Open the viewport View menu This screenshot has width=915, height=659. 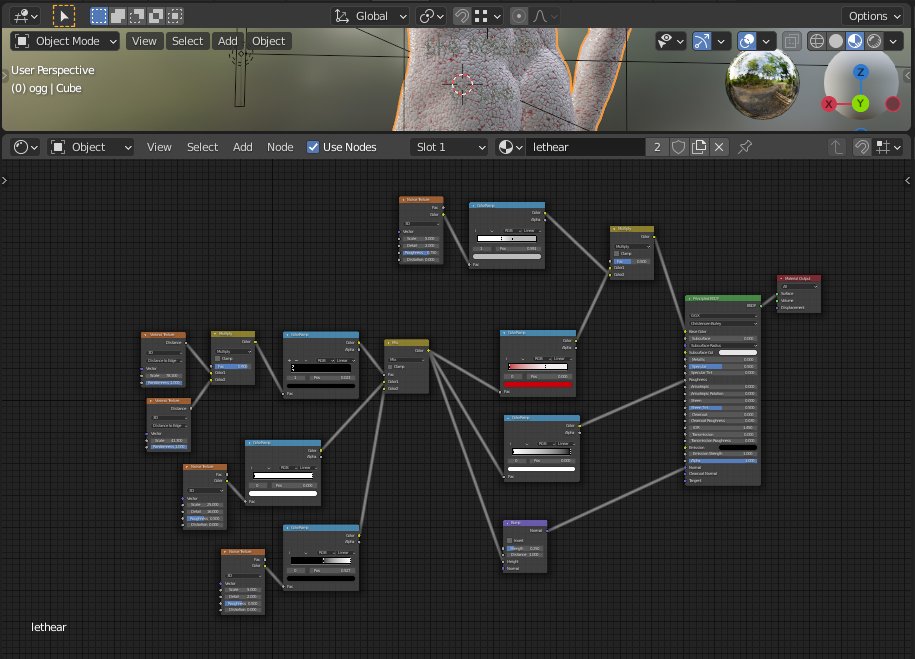coord(144,41)
